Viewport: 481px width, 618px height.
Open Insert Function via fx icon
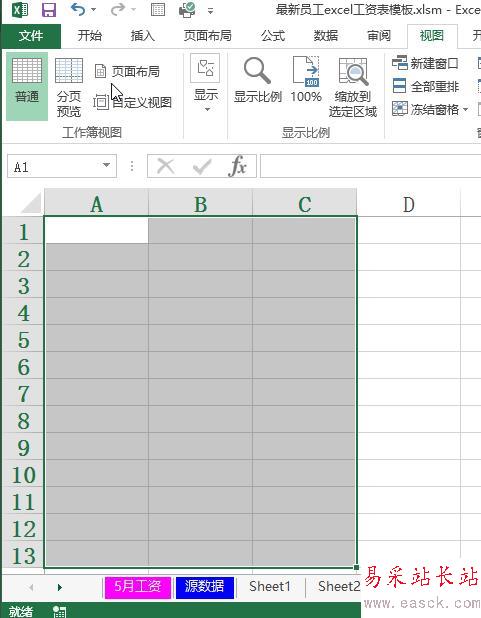(237, 166)
